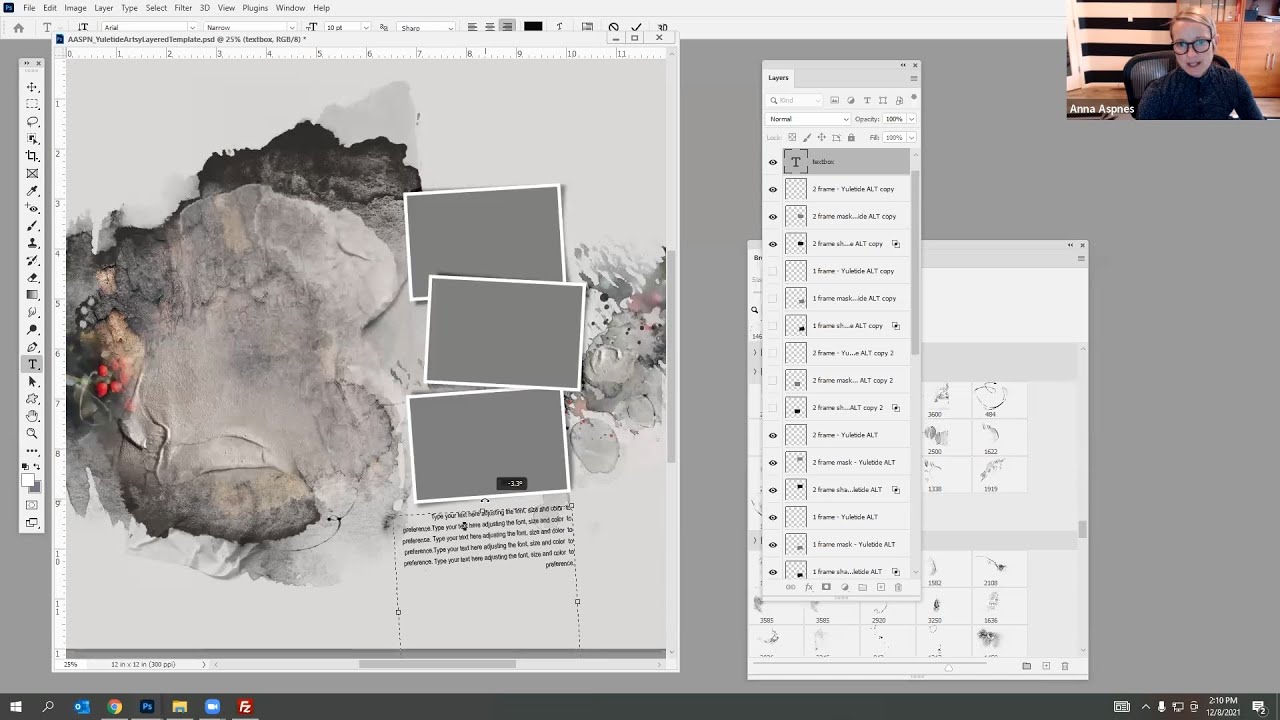Click the Home icon in options bar
1280x720 pixels.
click(x=18, y=28)
